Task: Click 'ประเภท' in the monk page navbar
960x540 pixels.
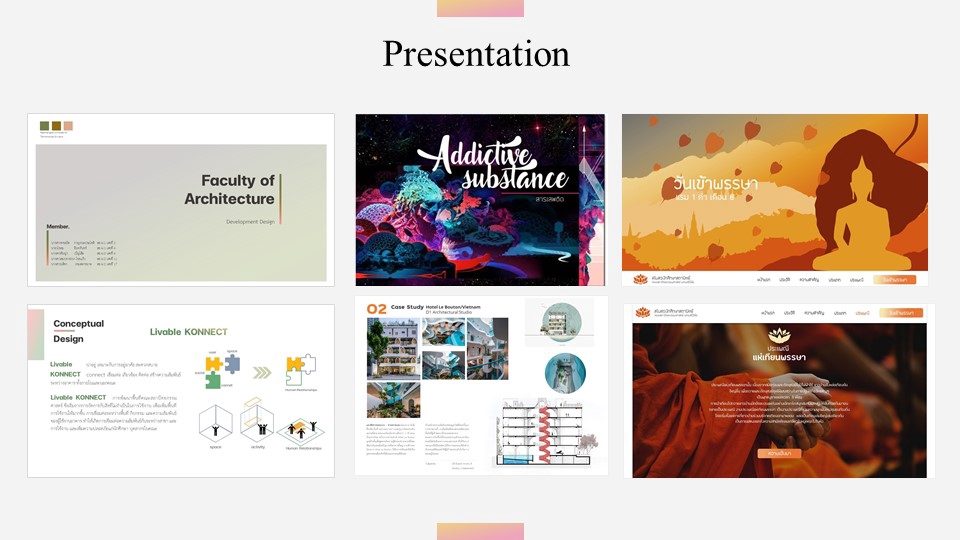Action: click(839, 313)
